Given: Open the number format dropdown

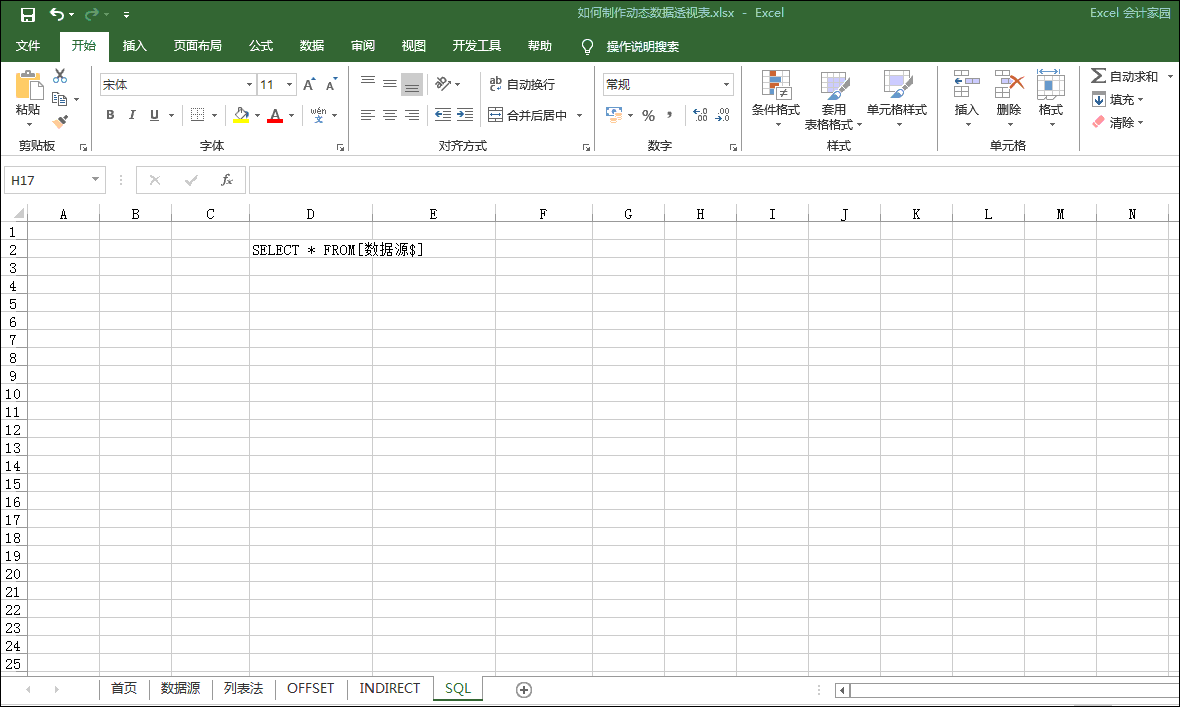Looking at the screenshot, I should click(x=726, y=85).
